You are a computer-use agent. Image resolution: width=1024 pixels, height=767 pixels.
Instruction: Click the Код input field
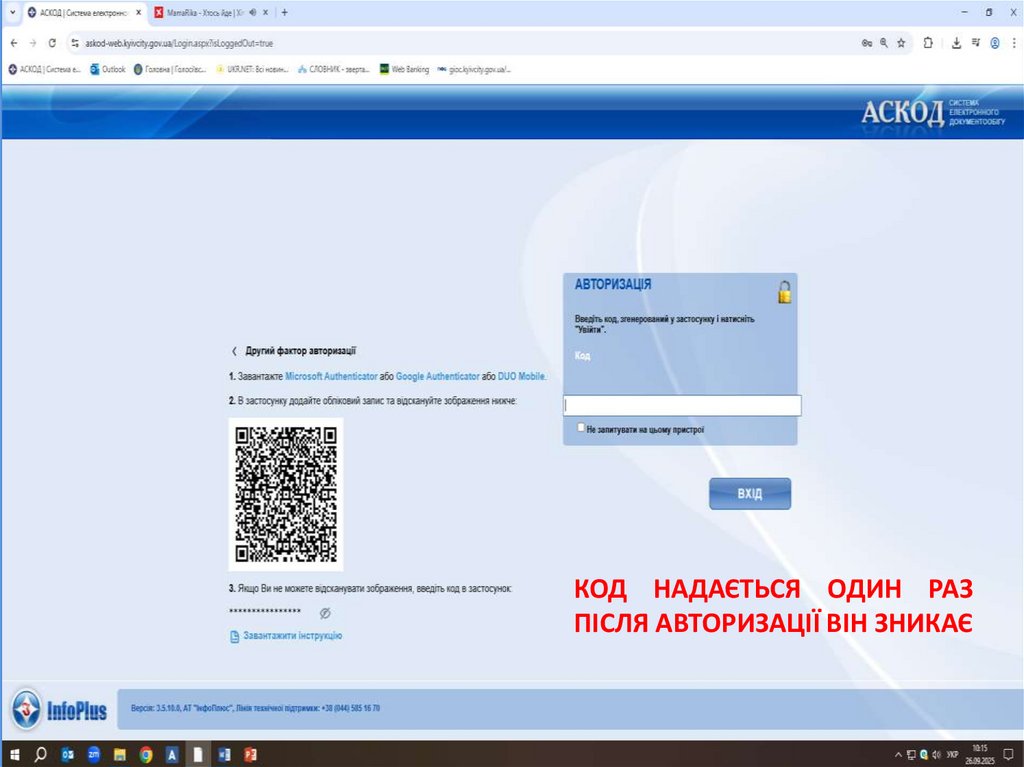[682, 405]
